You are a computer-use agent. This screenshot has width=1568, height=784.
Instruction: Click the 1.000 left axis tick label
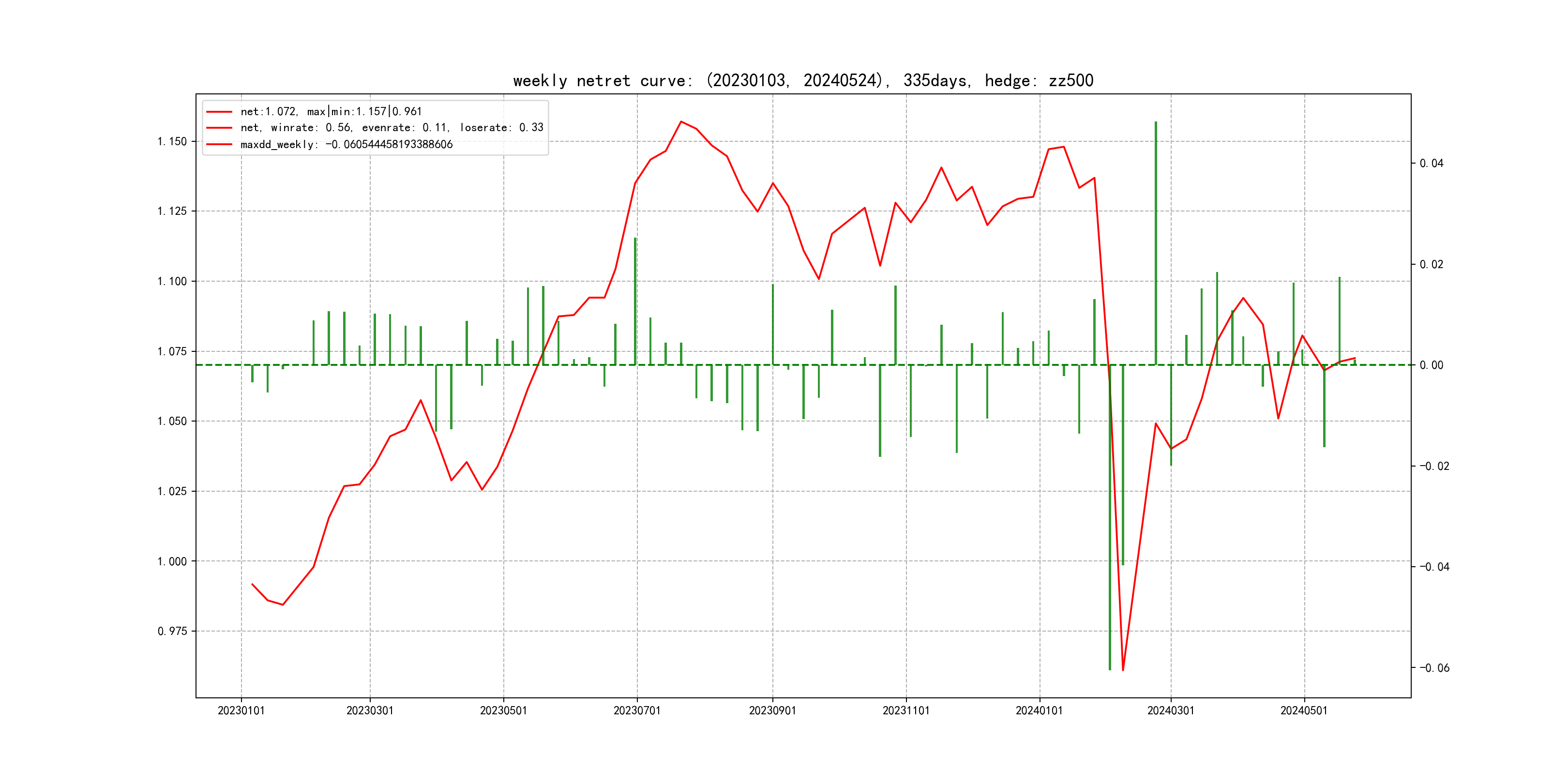172,562
